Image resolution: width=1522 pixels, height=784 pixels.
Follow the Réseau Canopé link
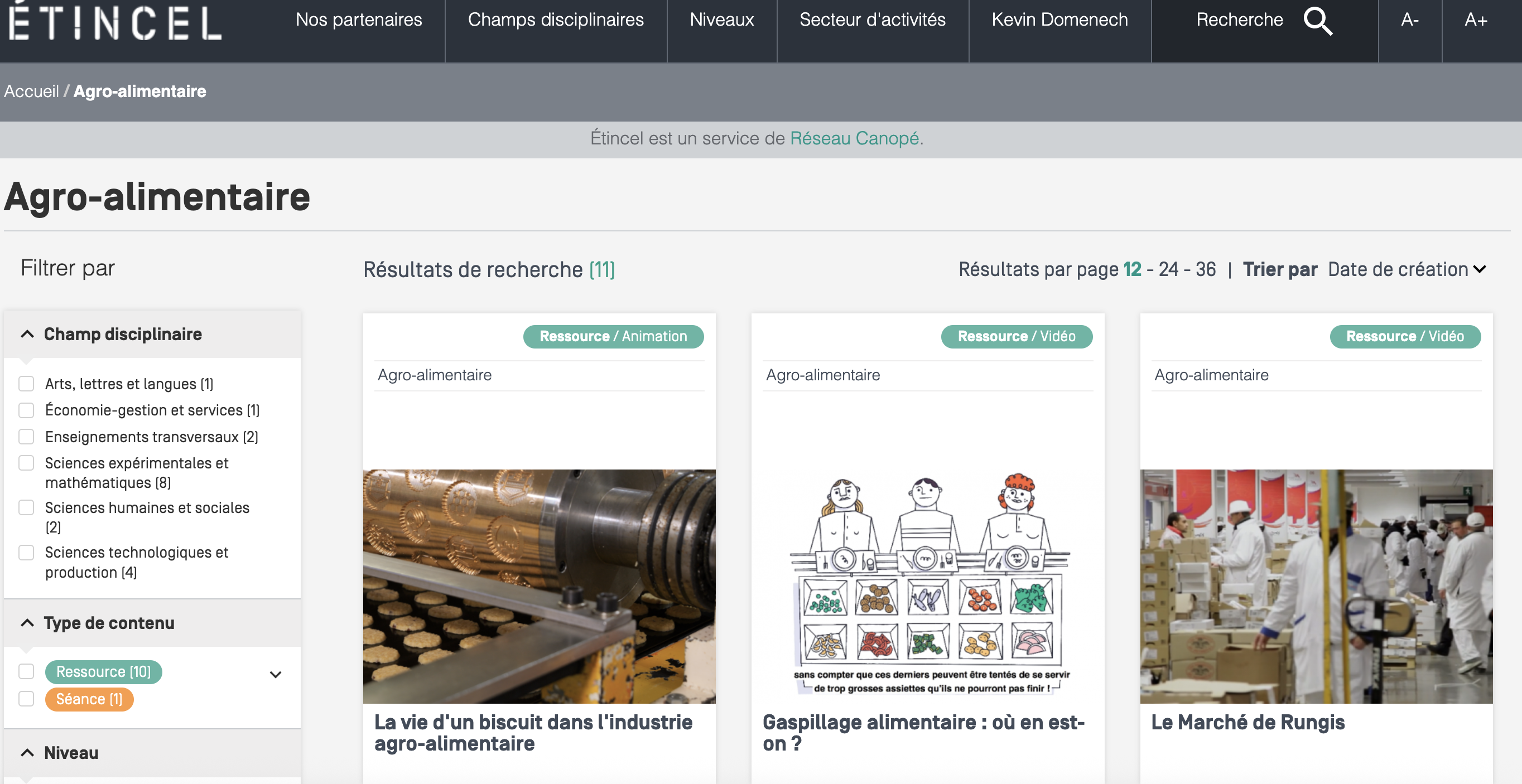coord(854,138)
